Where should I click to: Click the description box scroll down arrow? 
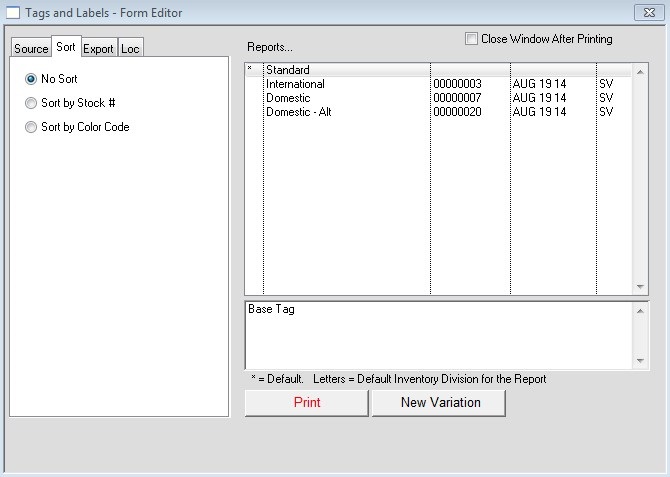[x=640, y=361]
